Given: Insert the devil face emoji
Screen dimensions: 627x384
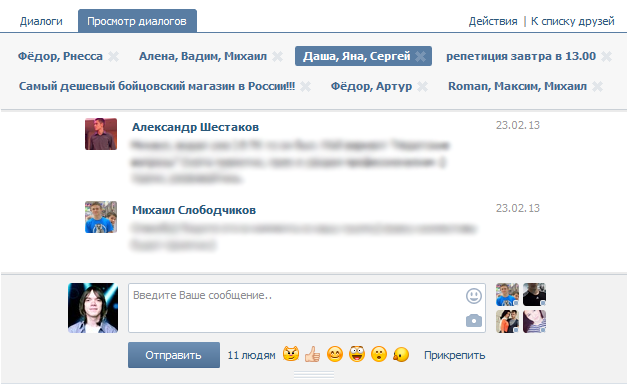Looking at the screenshot, I should click(x=291, y=354).
